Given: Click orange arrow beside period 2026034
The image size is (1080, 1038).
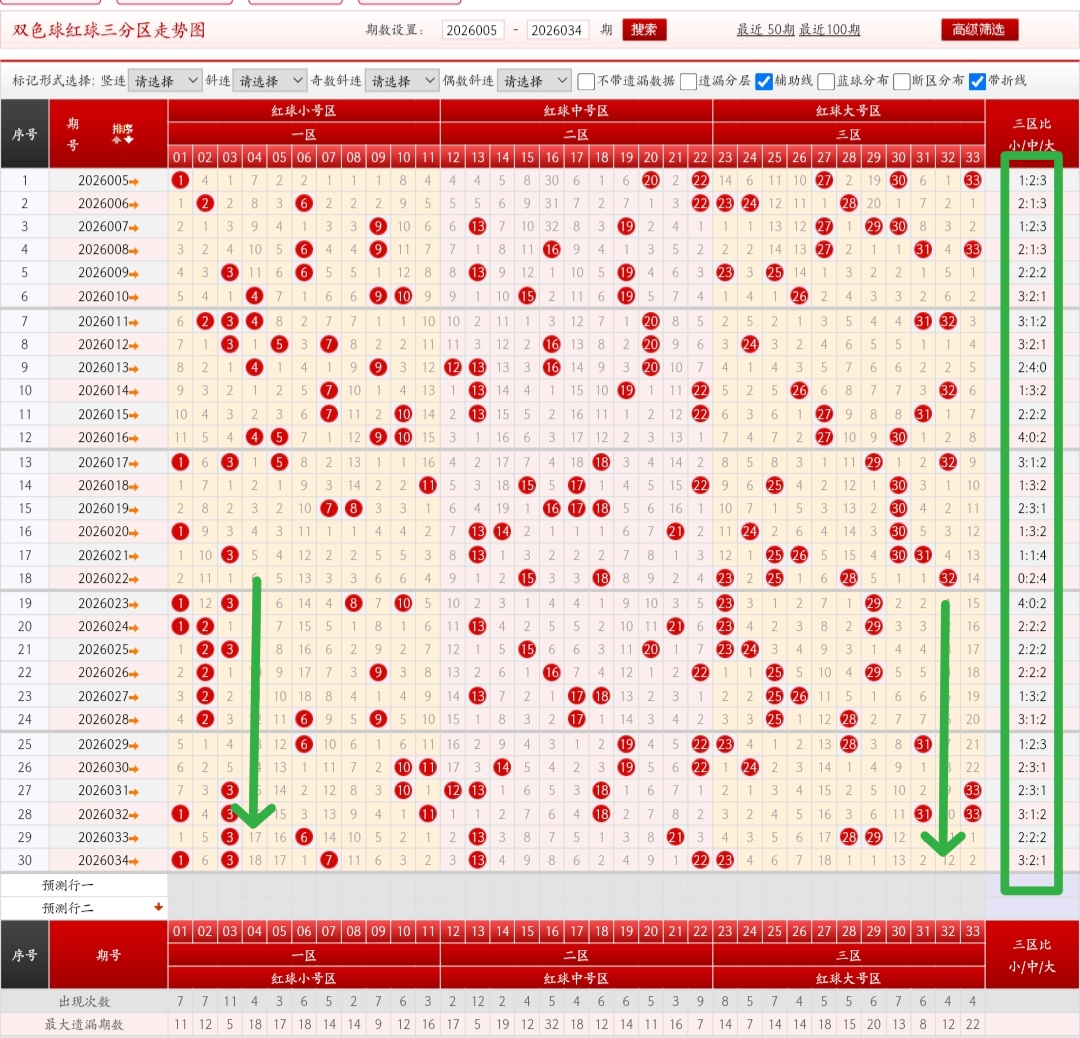Looking at the screenshot, I should point(135,861).
